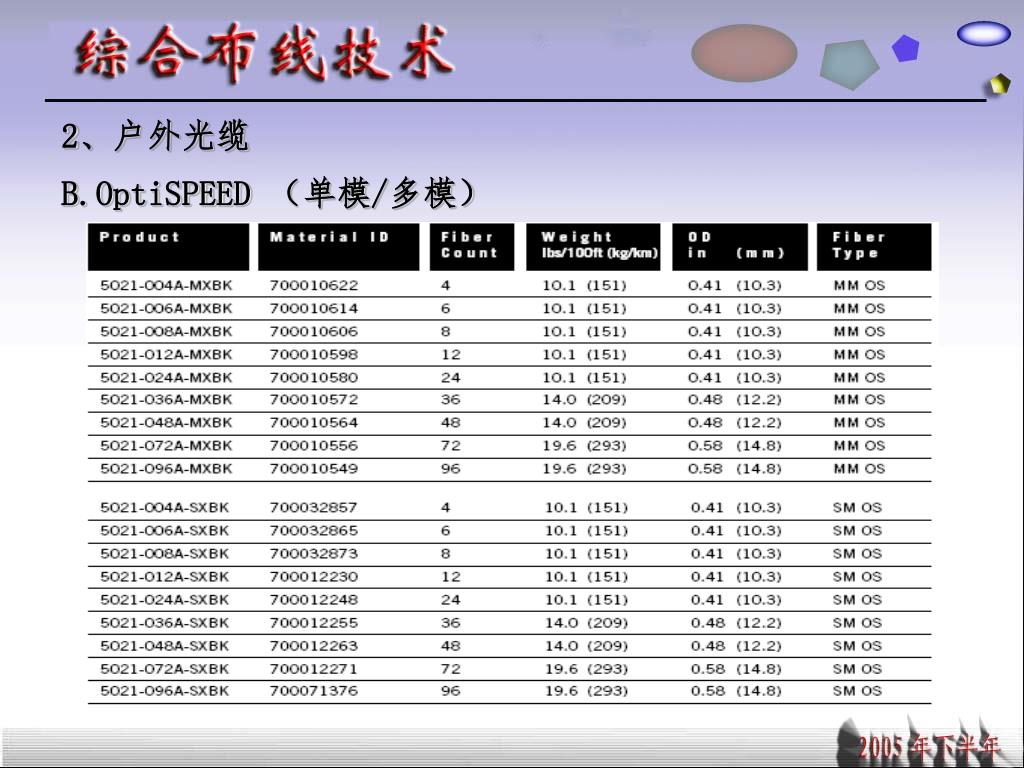1024x768 pixels.
Task: Select product cell 5021-008A-SXBK
Action: pos(165,554)
